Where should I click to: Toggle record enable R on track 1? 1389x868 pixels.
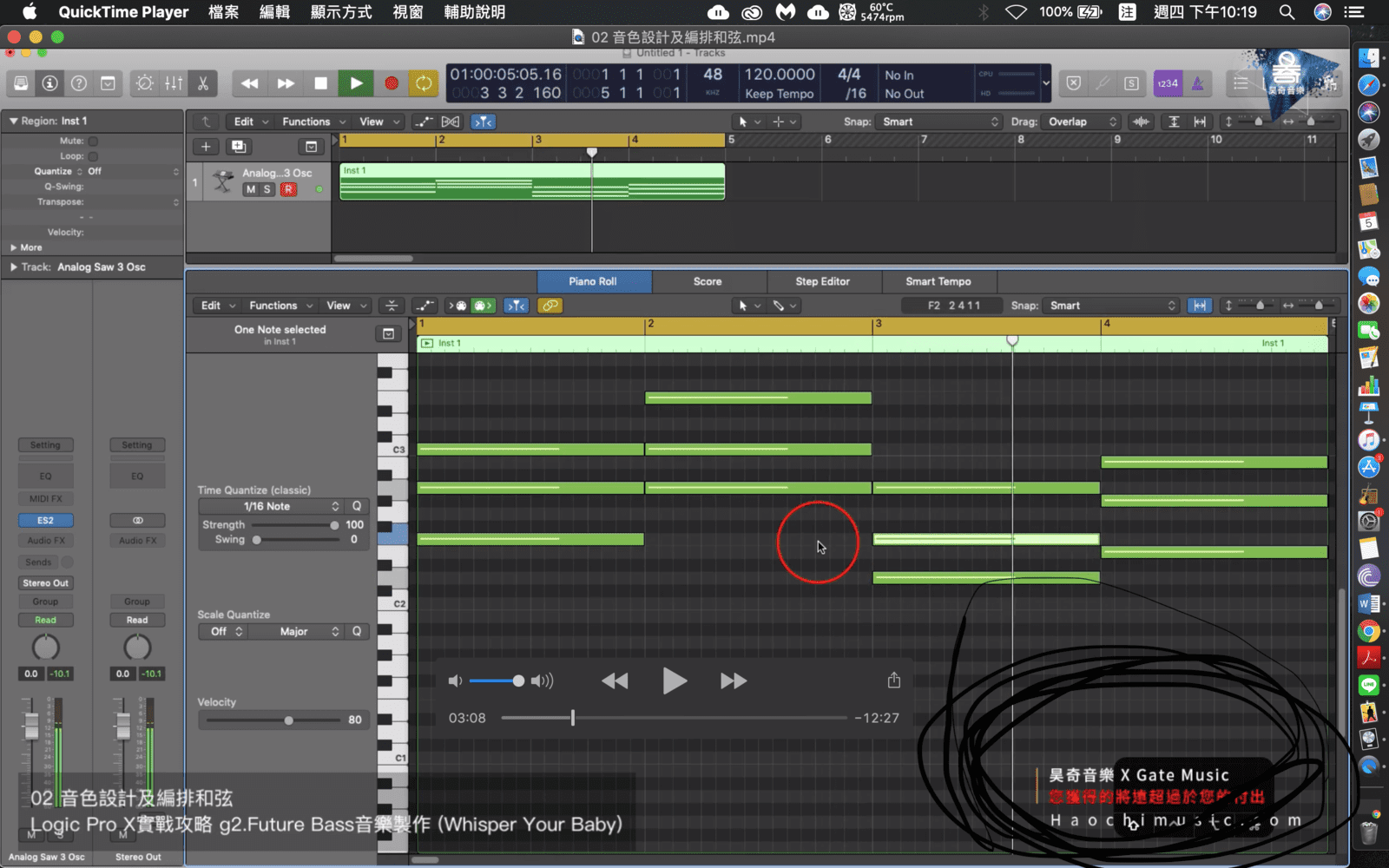(288, 189)
